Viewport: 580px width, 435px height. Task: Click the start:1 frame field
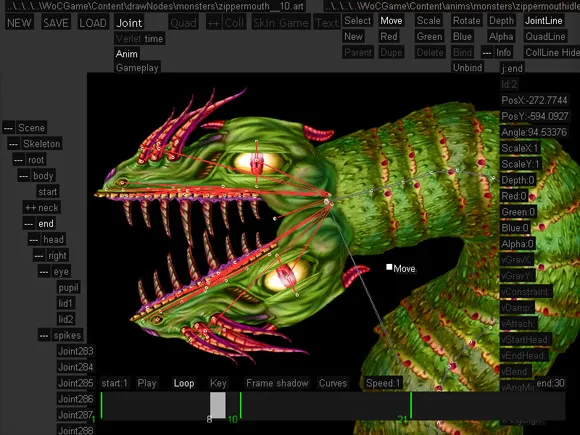coord(114,383)
